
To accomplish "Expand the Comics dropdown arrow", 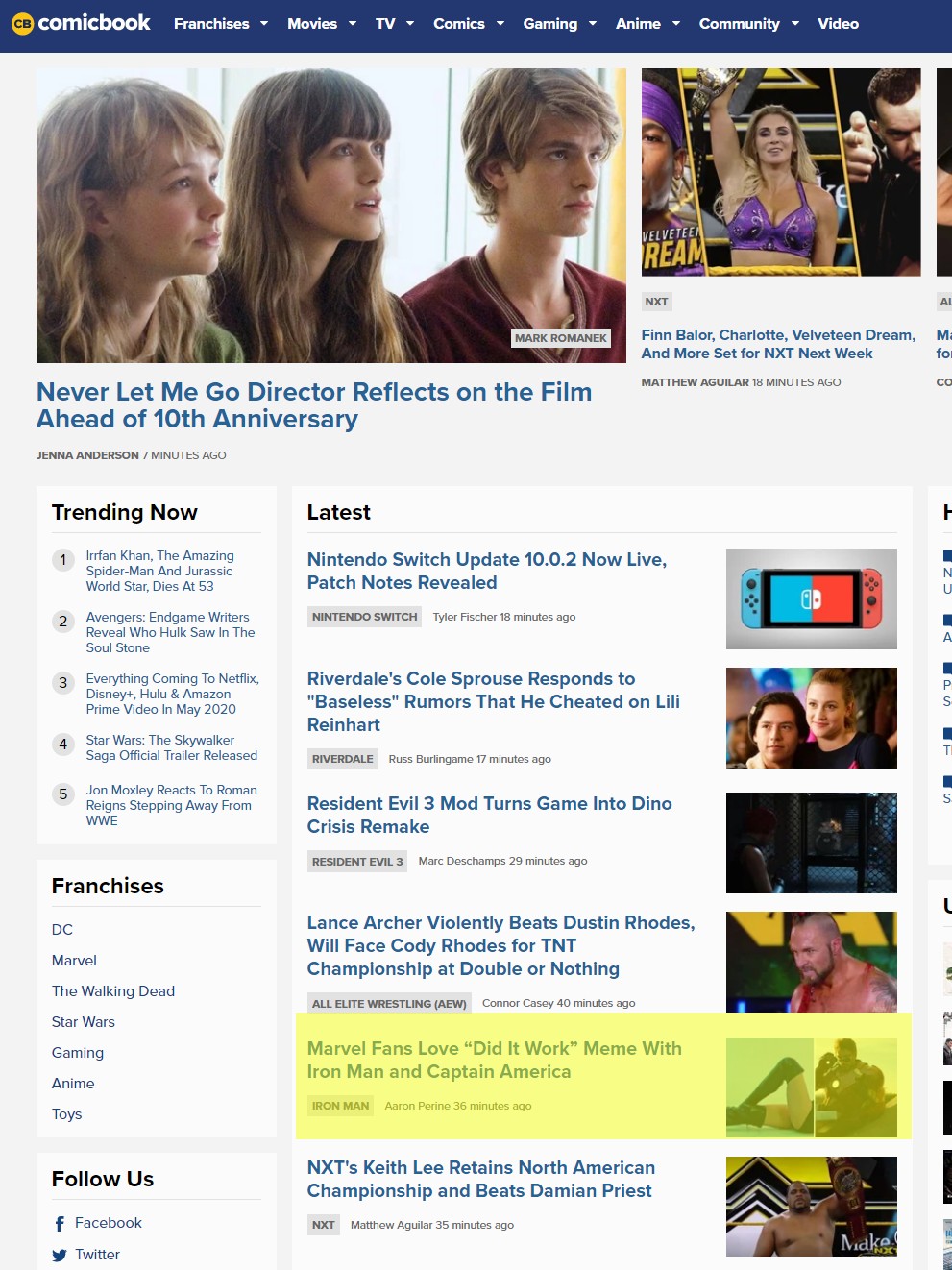I will [500, 23].
